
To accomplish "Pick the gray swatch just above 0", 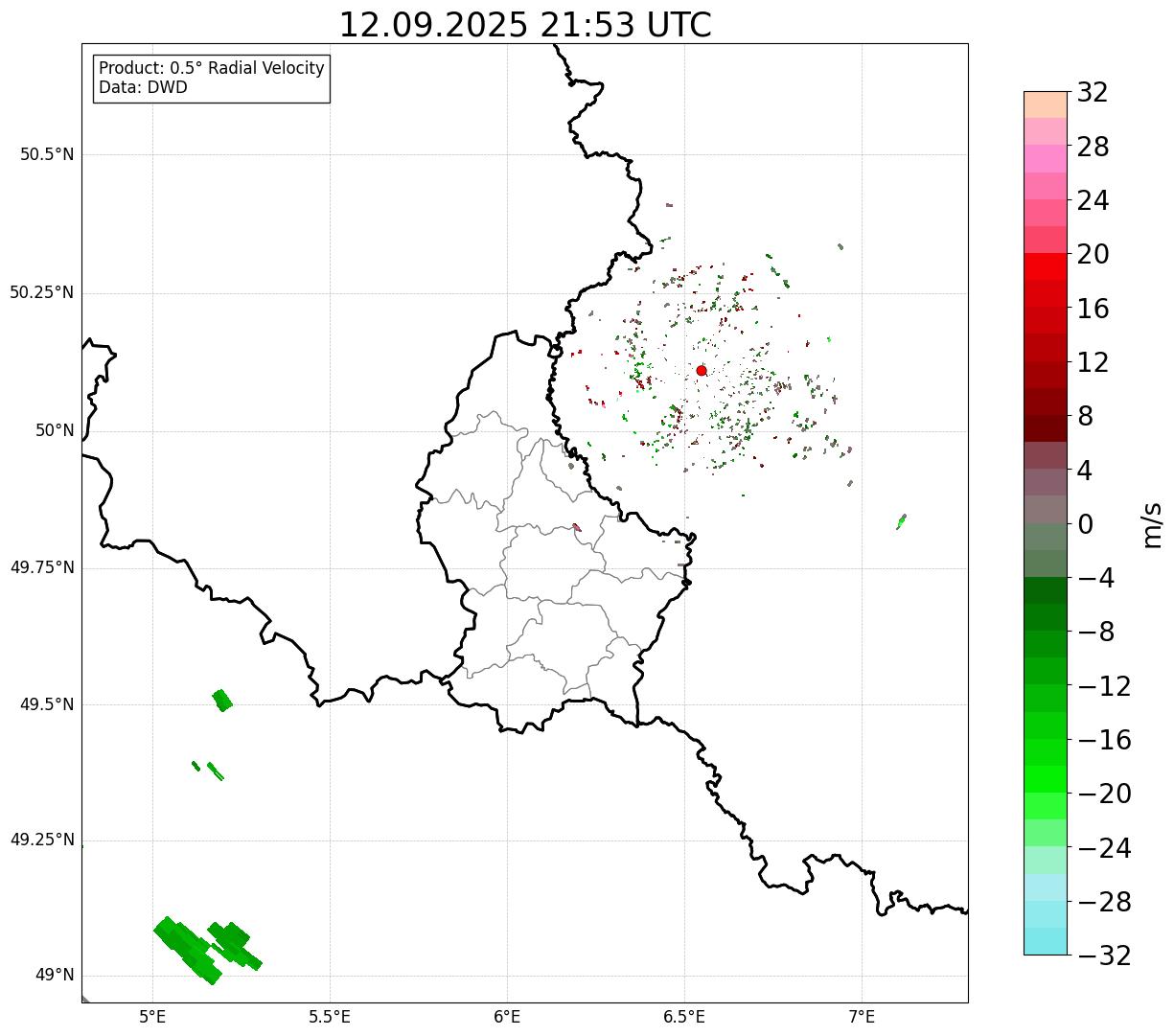I will tap(1046, 509).
